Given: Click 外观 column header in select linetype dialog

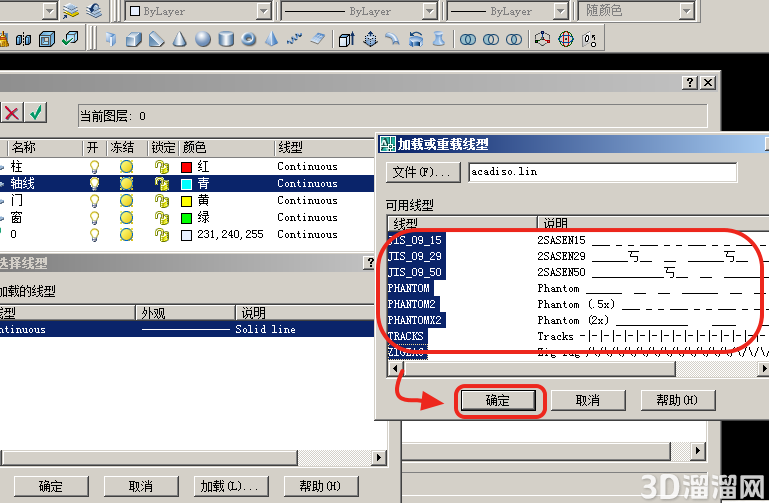Looking at the screenshot, I should click(185, 313).
